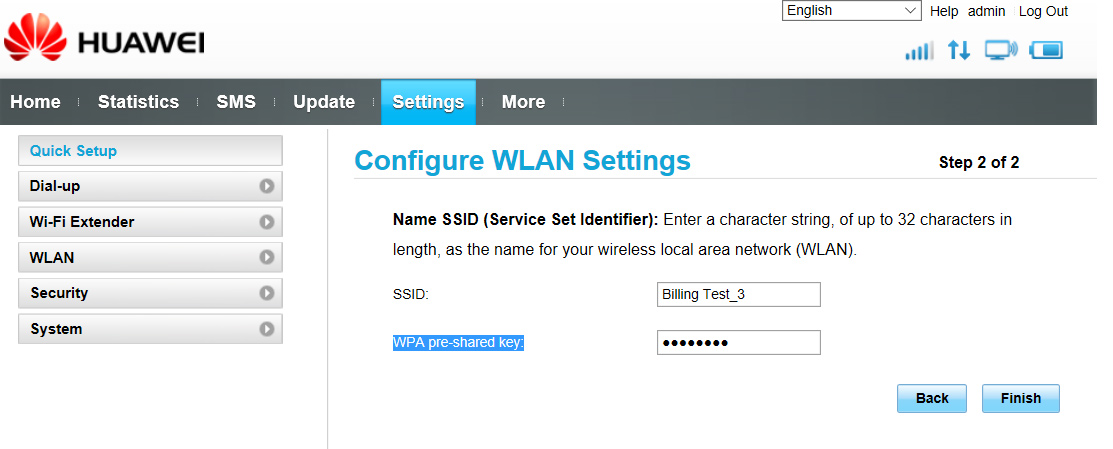Click the arrow icon beside Dial-up
The image size is (1113, 449).
(266, 186)
